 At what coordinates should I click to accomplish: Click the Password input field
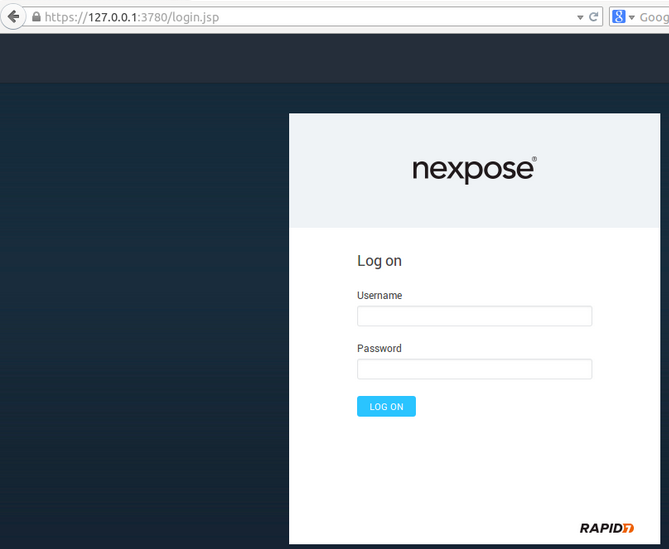tap(474, 369)
